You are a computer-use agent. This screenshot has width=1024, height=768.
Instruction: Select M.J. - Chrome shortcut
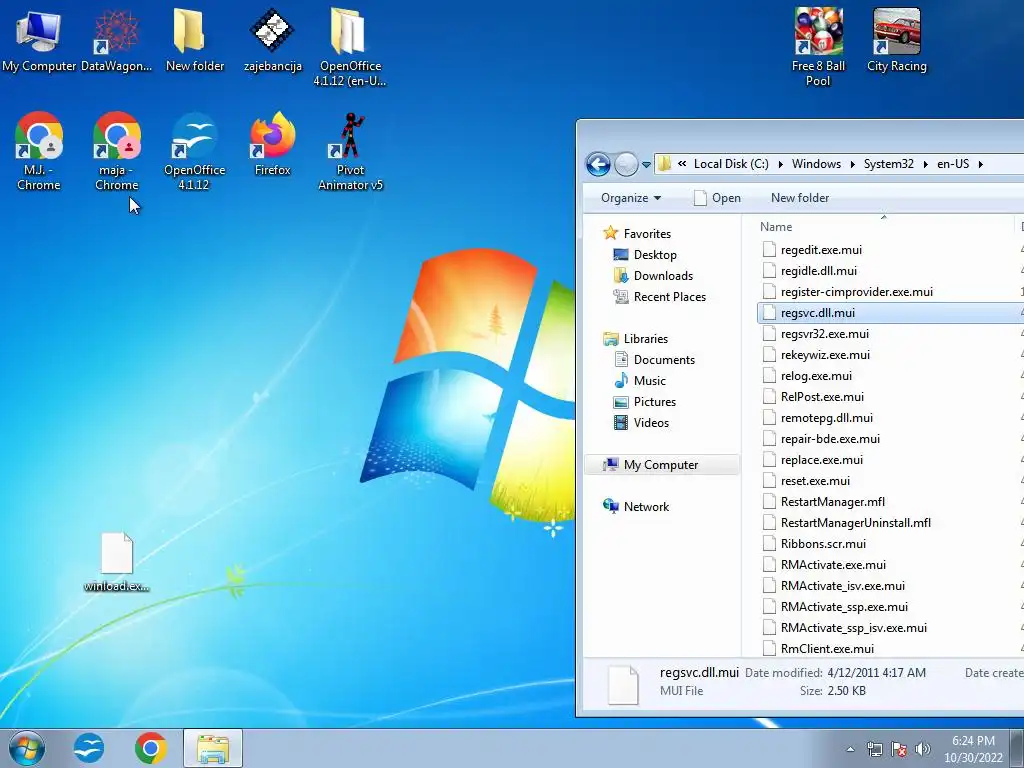pos(39,151)
